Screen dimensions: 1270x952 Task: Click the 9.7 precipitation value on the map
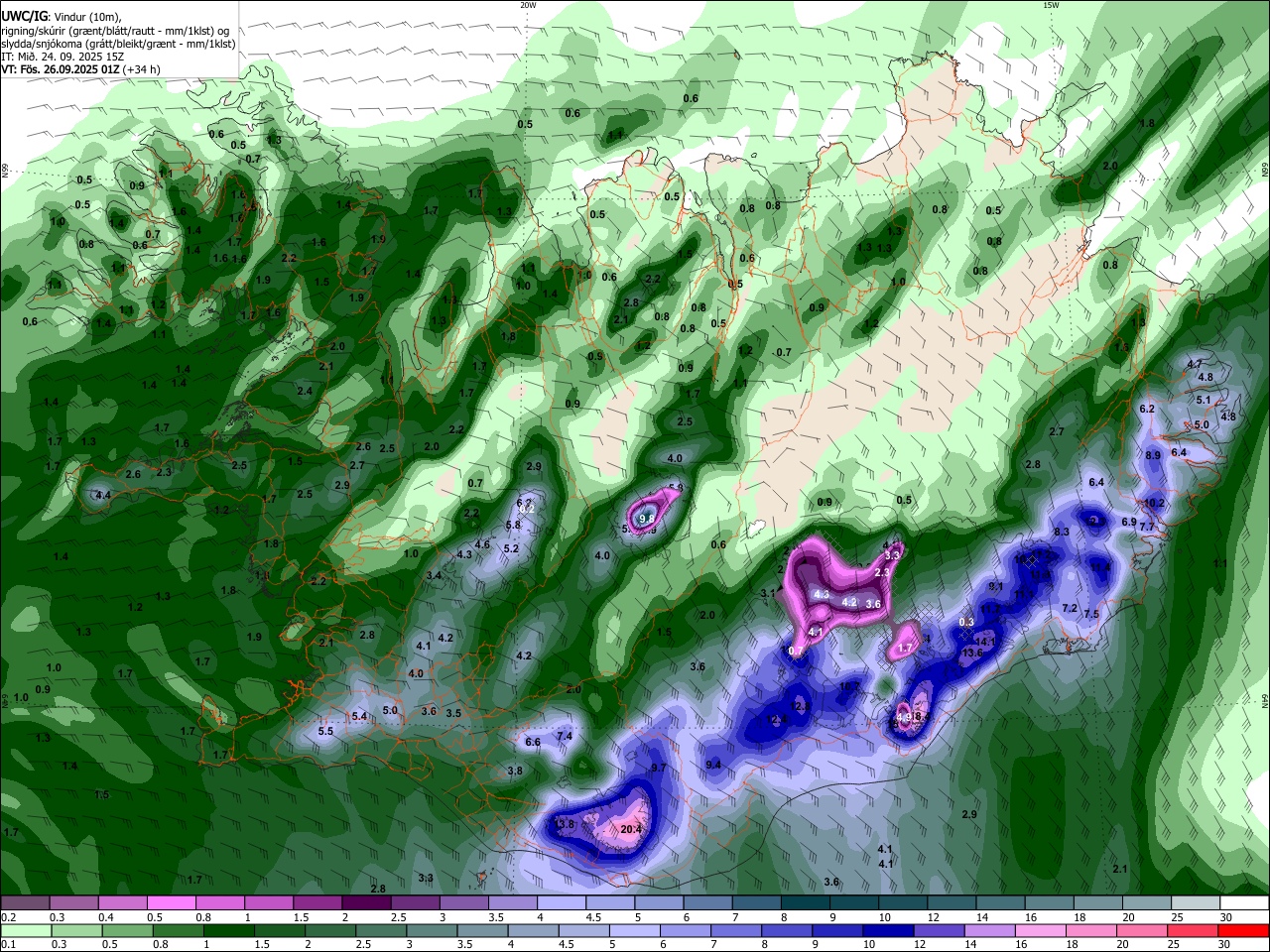point(658,769)
